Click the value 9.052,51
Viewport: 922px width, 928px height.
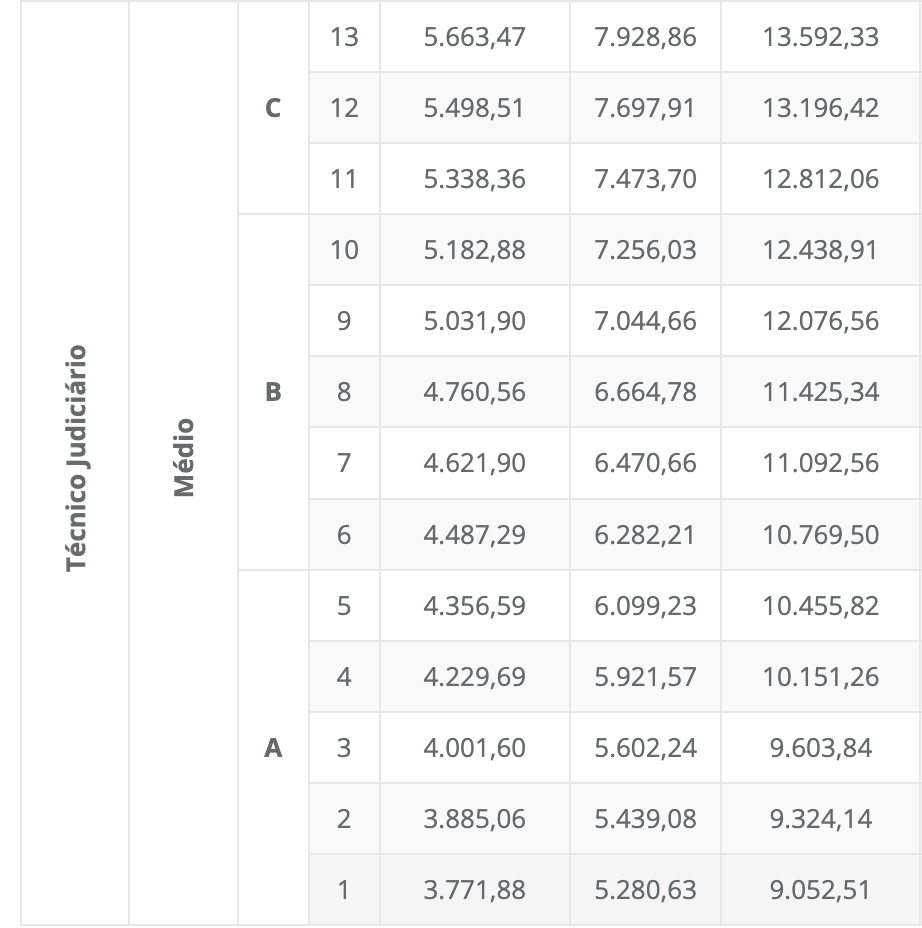coord(820,890)
